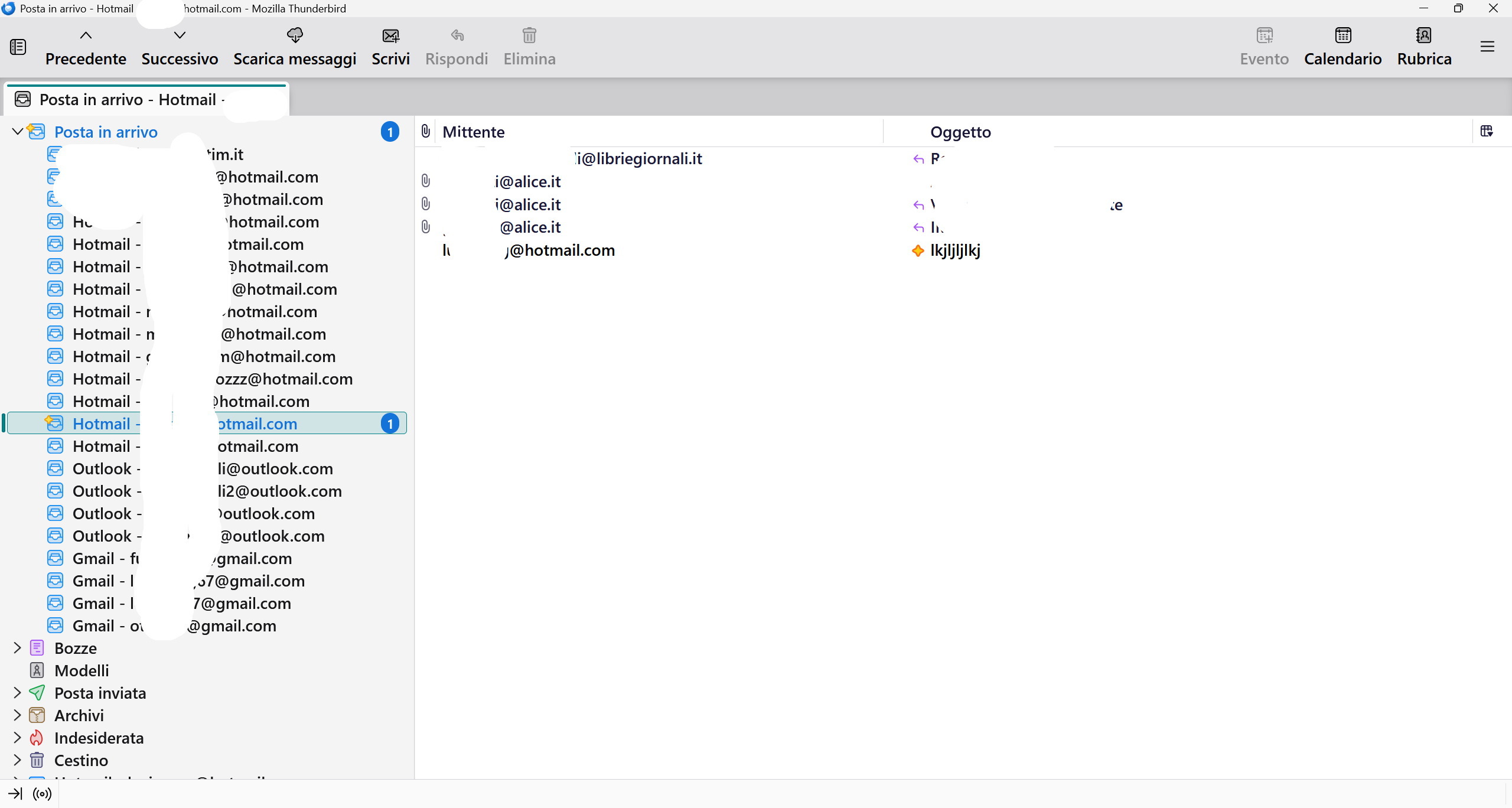
Task: Click the Posta in arrivo inbox icon
Action: coord(36,131)
